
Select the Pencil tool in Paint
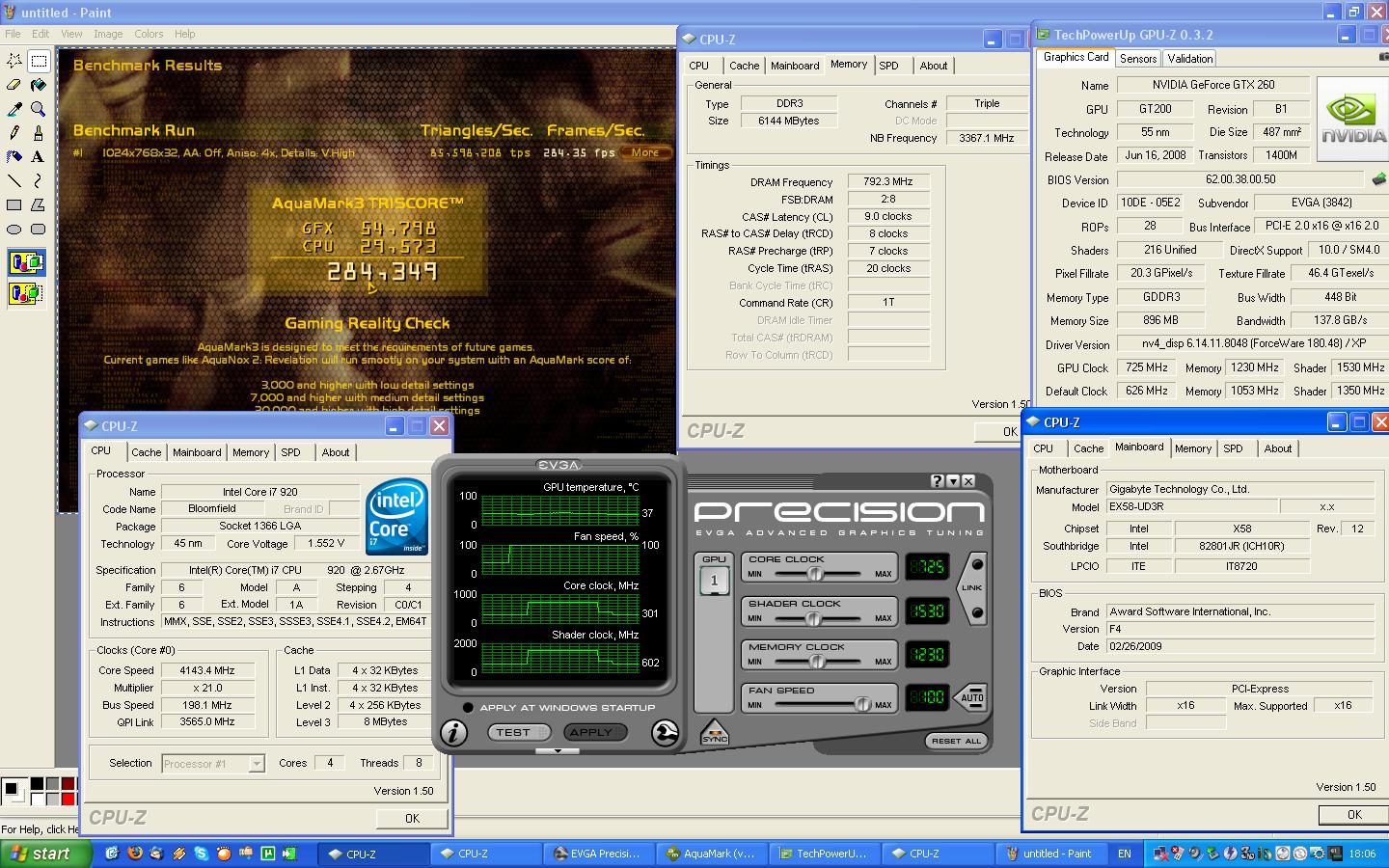pyautogui.click(x=14, y=132)
